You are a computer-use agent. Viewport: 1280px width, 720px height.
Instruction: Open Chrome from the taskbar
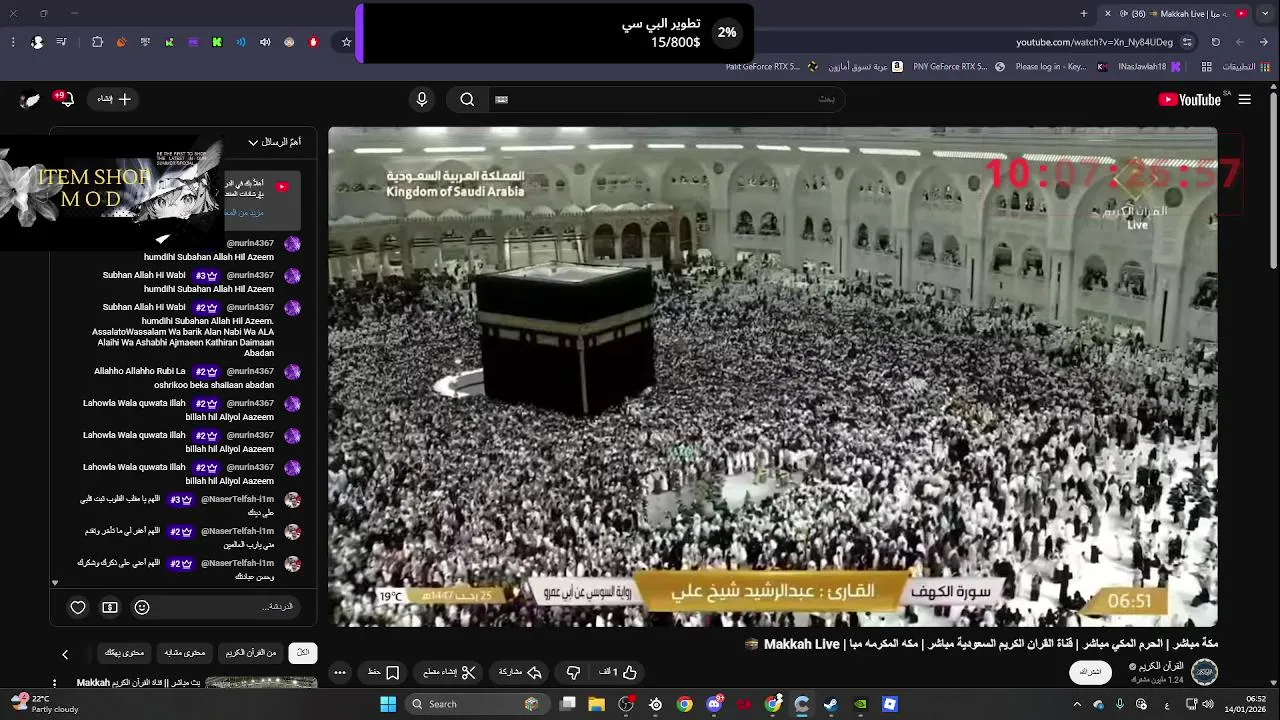pos(685,704)
